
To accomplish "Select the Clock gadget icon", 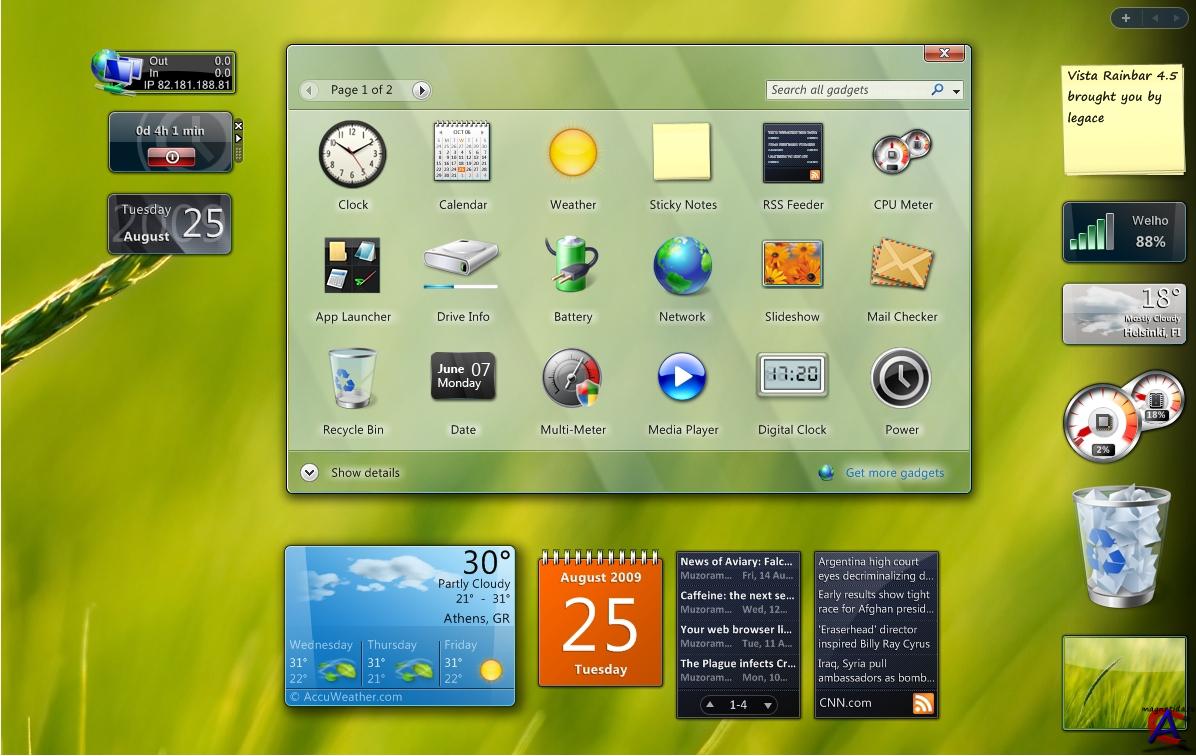I will pyautogui.click(x=352, y=153).
